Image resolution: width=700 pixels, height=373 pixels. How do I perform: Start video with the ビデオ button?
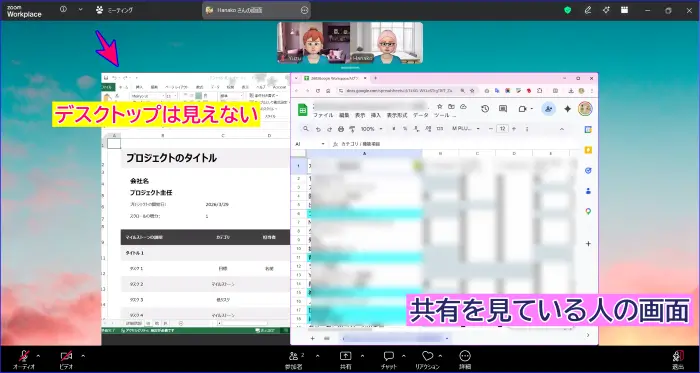click(x=66, y=356)
